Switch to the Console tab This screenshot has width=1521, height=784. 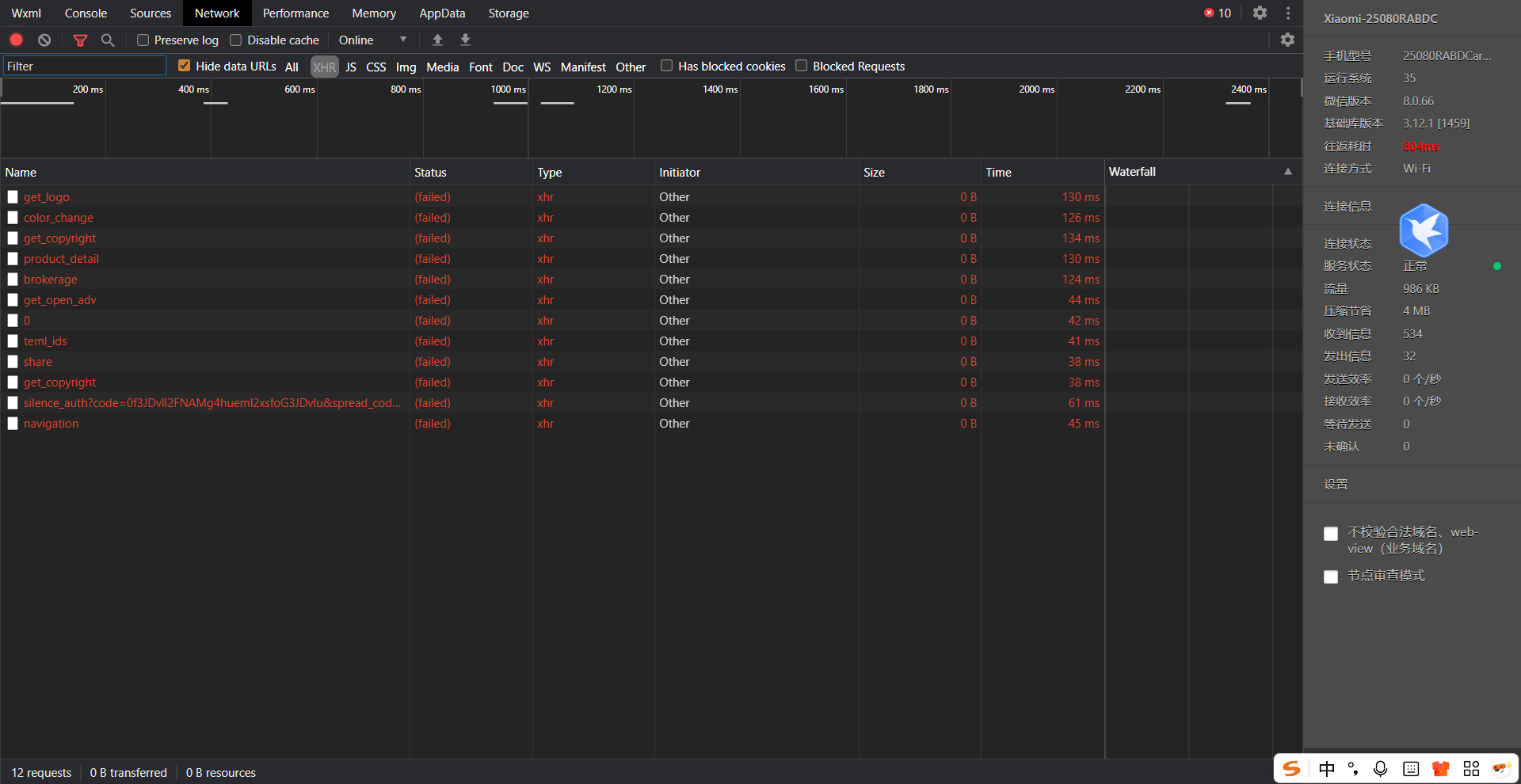click(86, 13)
